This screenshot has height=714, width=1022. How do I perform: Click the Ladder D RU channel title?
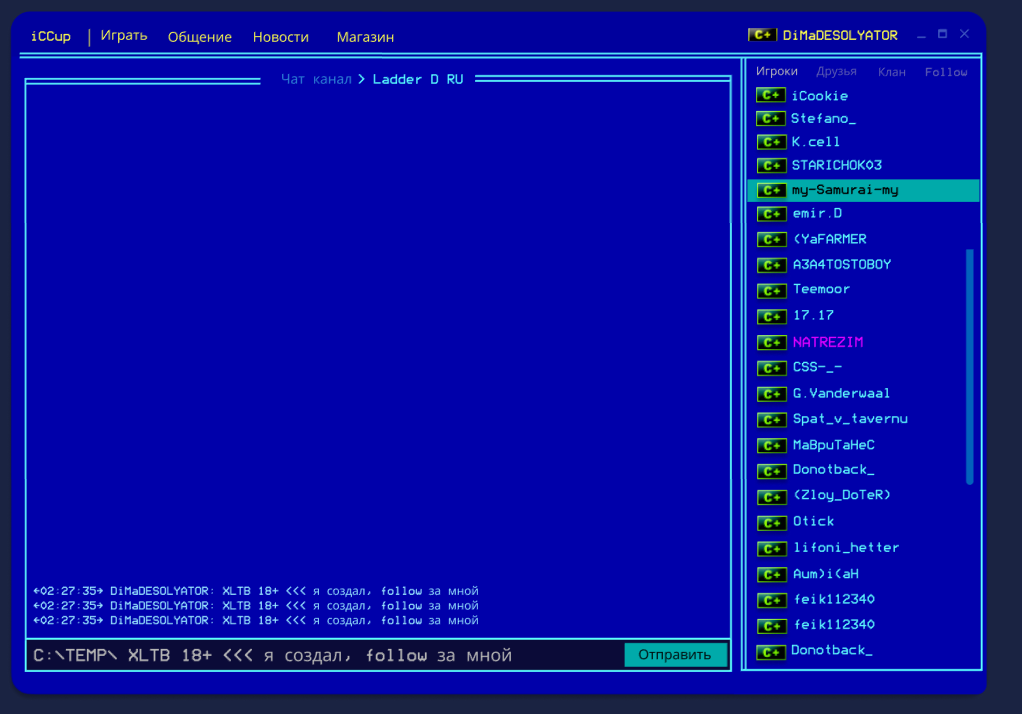click(418, 80)
